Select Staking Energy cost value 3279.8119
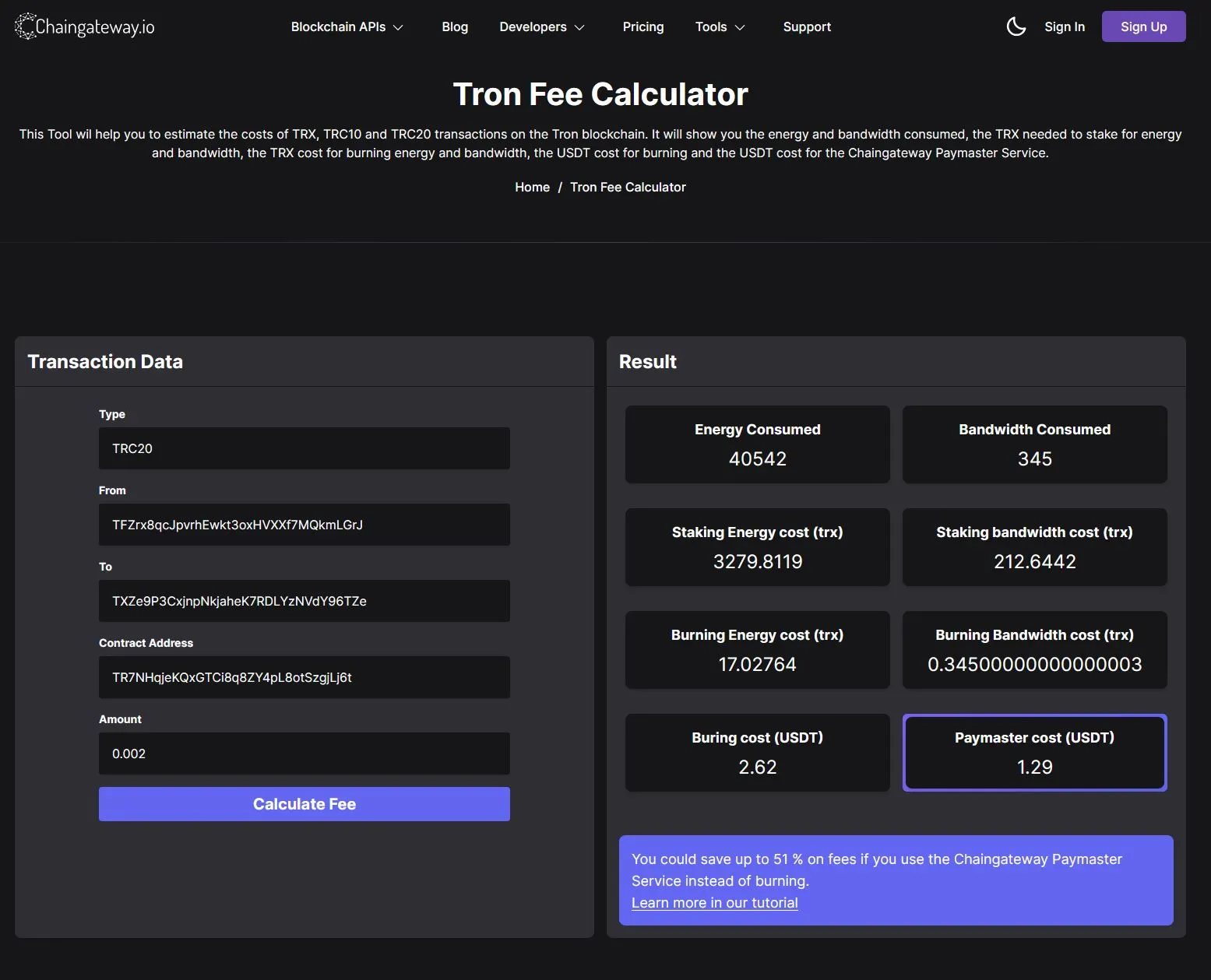This screenshot has width=1211, height=980. coord(758,561)
